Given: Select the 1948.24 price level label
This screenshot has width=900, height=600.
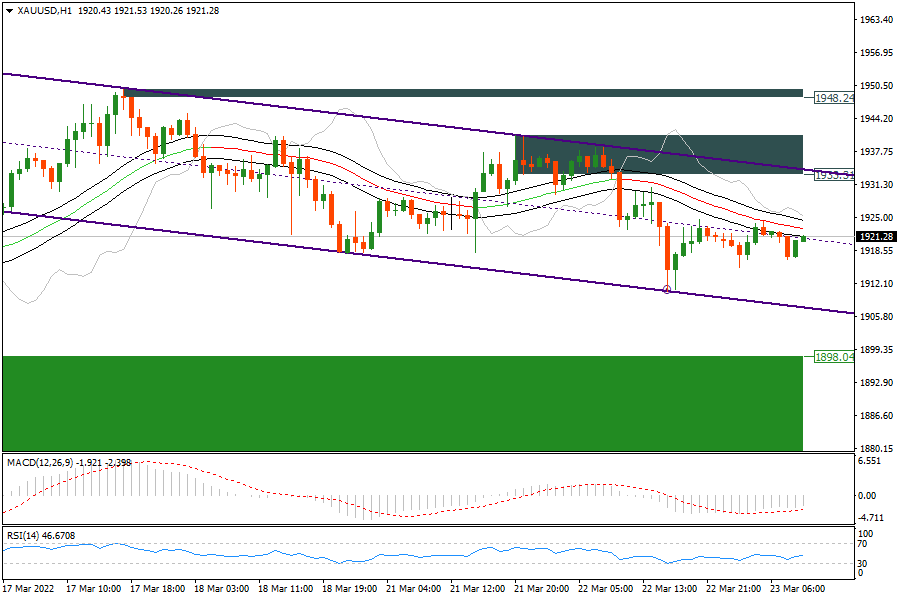Looking at the screenshot, I should click(833, 98).
